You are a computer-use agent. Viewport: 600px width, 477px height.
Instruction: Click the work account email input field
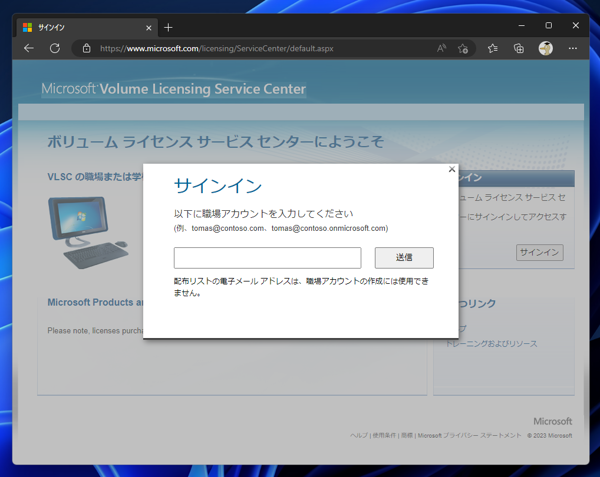click(267, 258)
